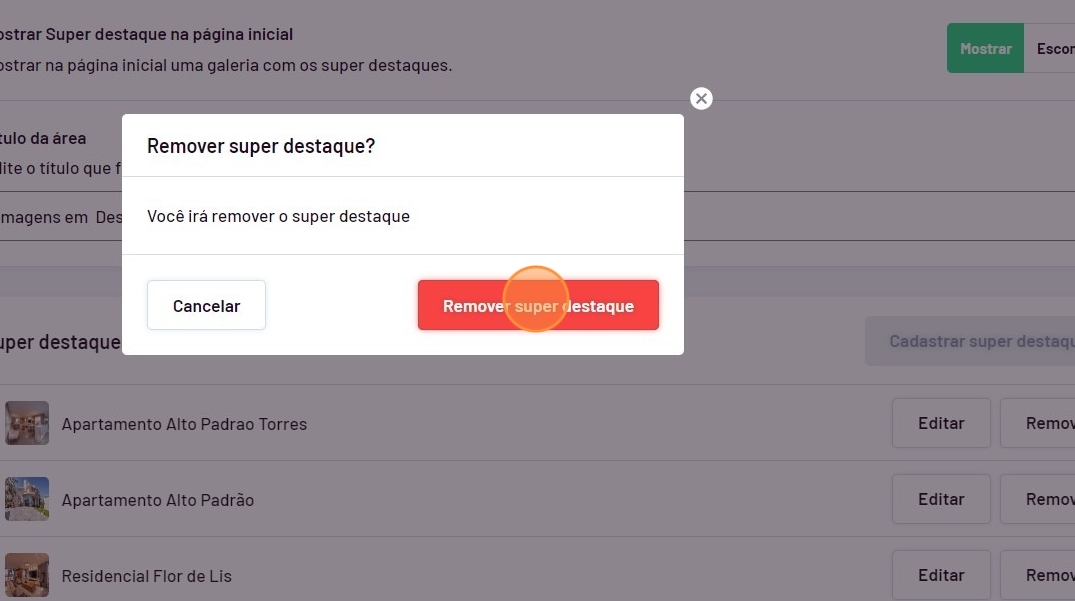
Task: Remove the Apartamento Alto Padrão entry
Action: (1040, 499)
